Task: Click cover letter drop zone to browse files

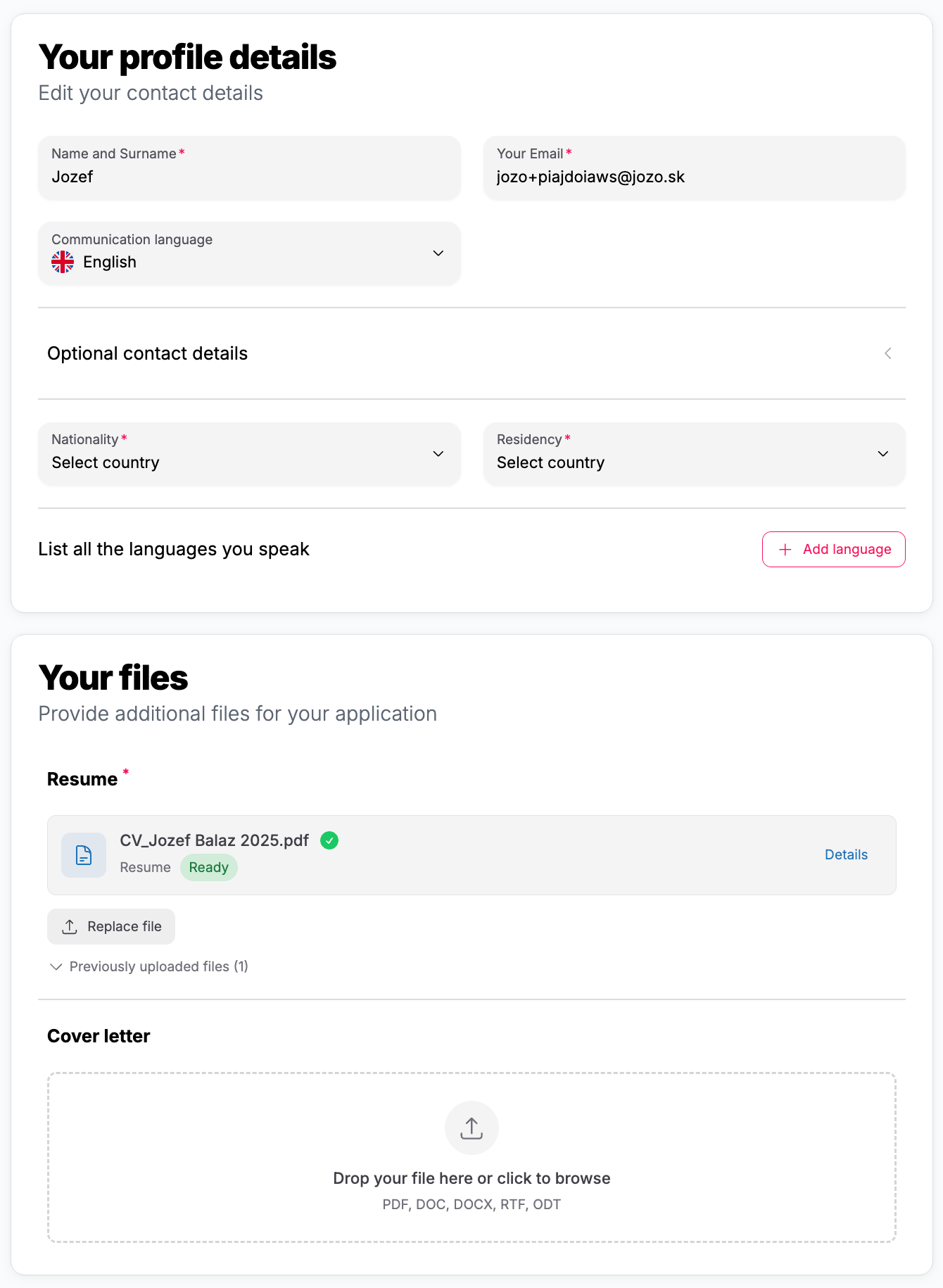Action: click(471, 1158)
